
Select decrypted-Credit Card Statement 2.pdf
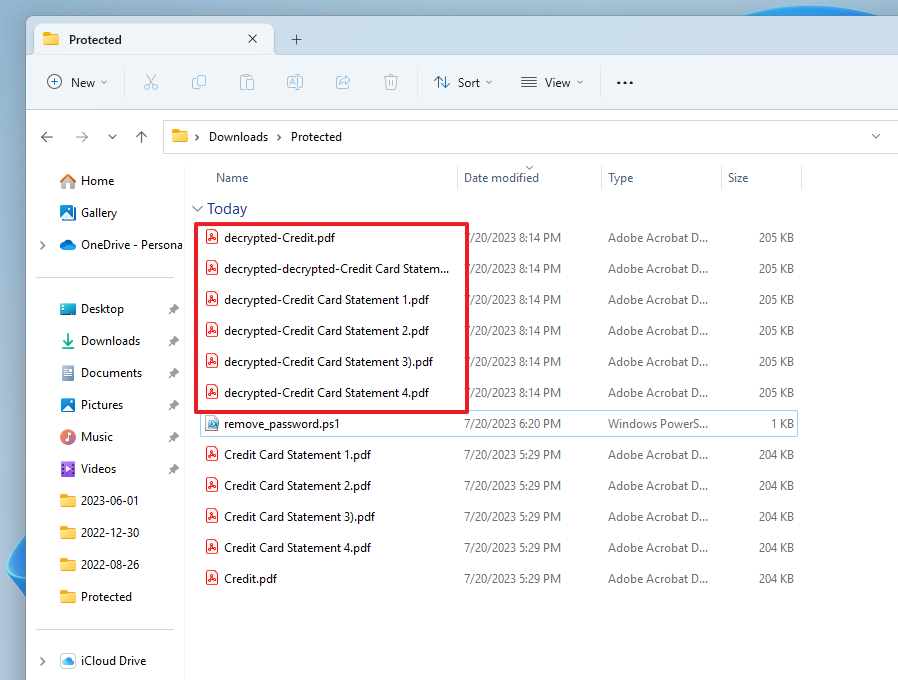(x=498, y=331)
